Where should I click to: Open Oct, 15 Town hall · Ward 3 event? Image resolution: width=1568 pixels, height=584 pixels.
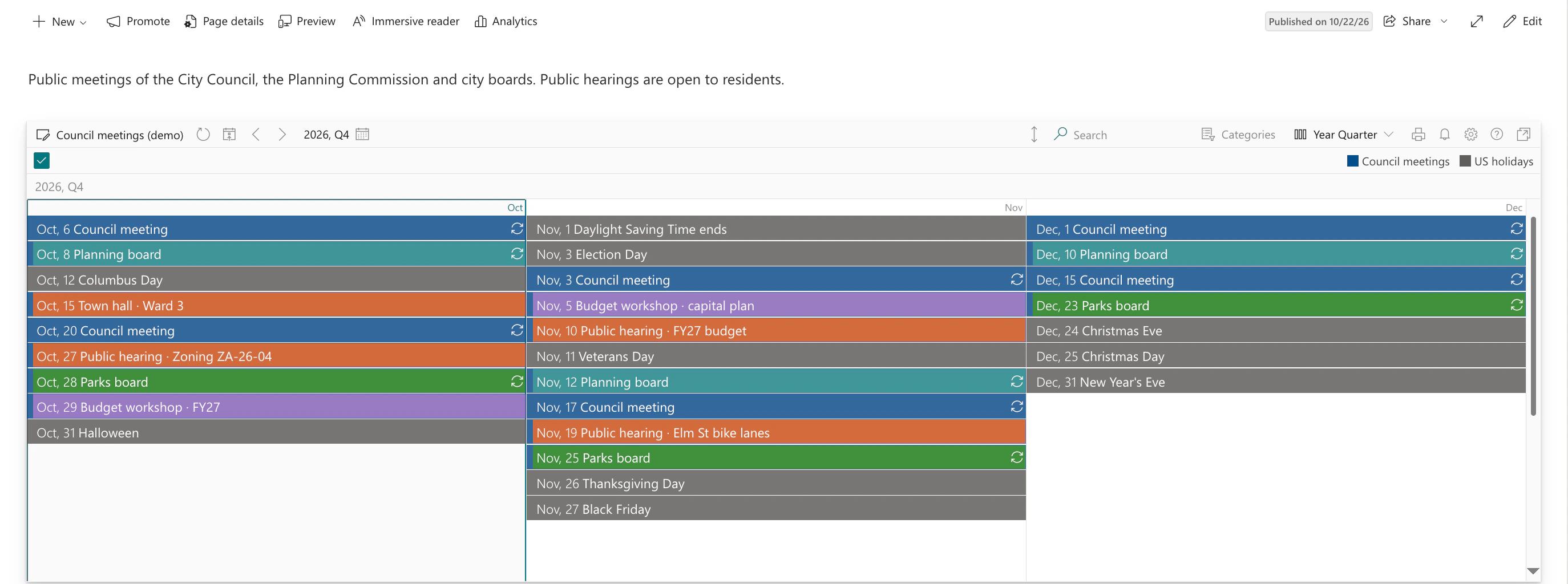tap(276, 305)
